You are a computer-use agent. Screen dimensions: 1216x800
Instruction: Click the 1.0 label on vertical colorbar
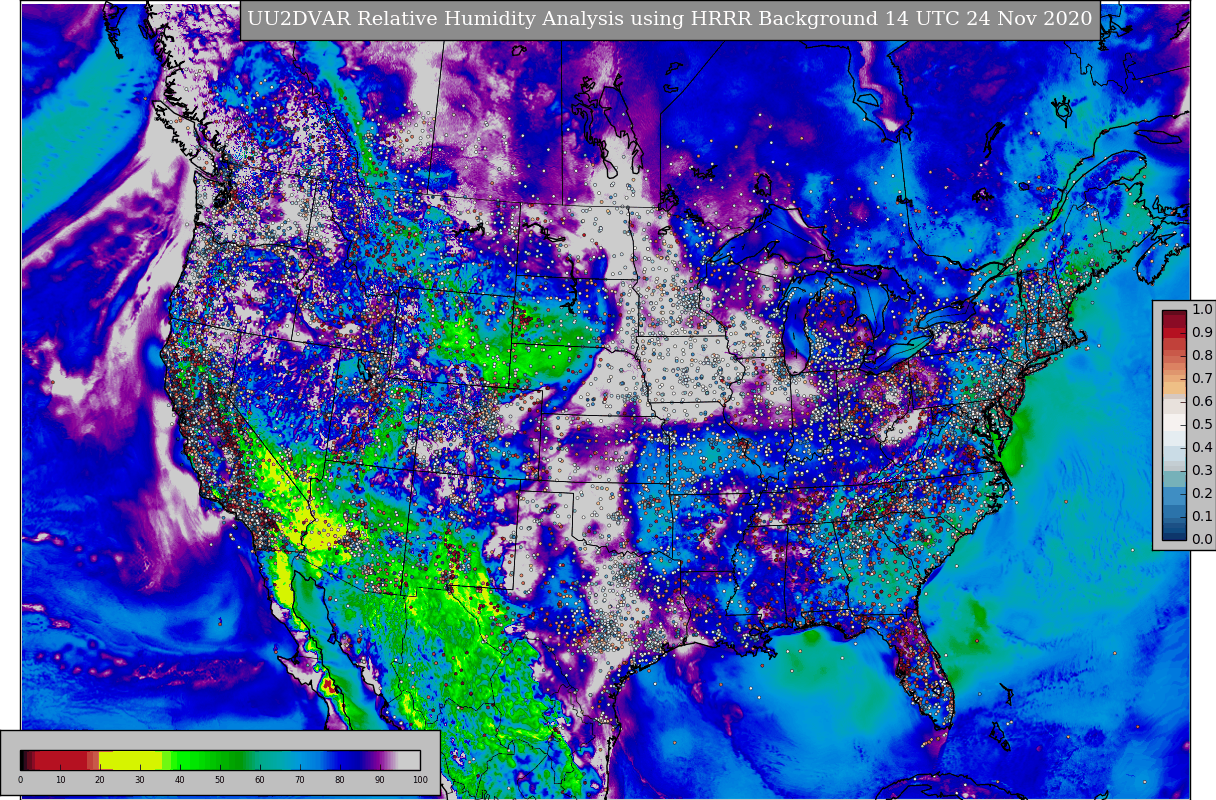pyautogui.click(x=1202, y=310)
